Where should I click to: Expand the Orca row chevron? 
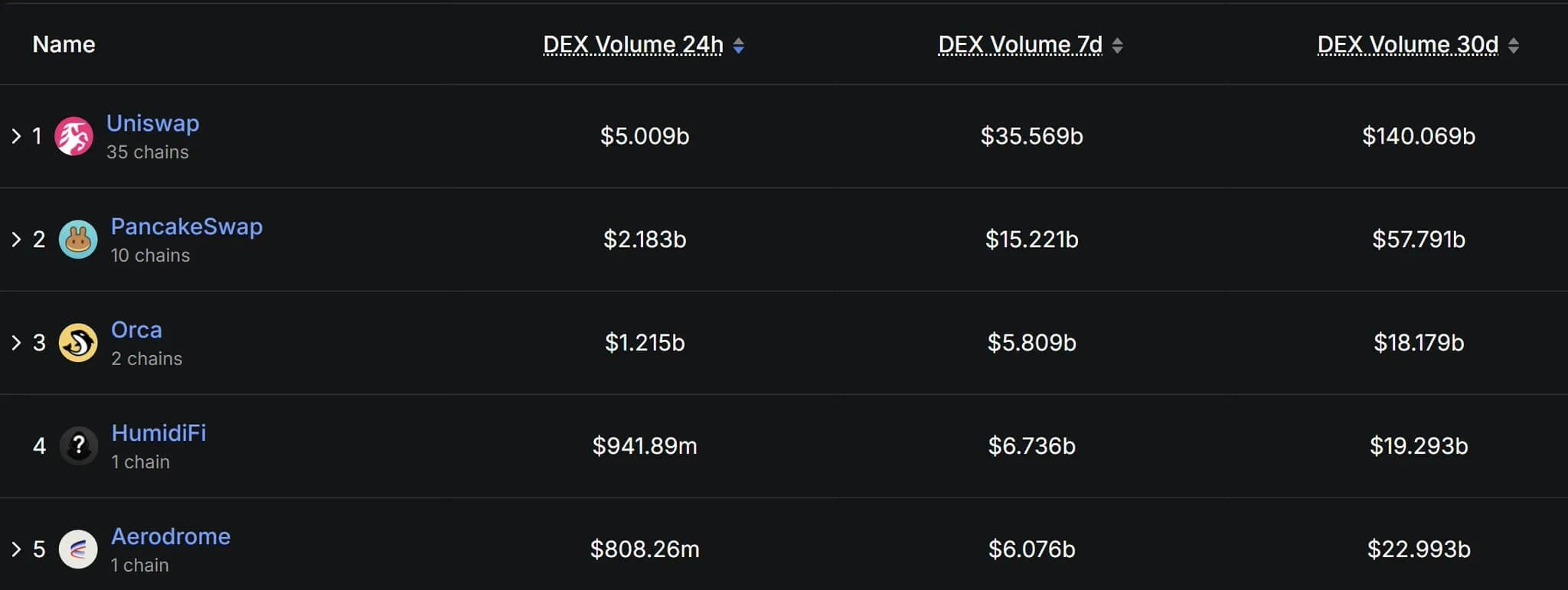click(x=16, y=343)
